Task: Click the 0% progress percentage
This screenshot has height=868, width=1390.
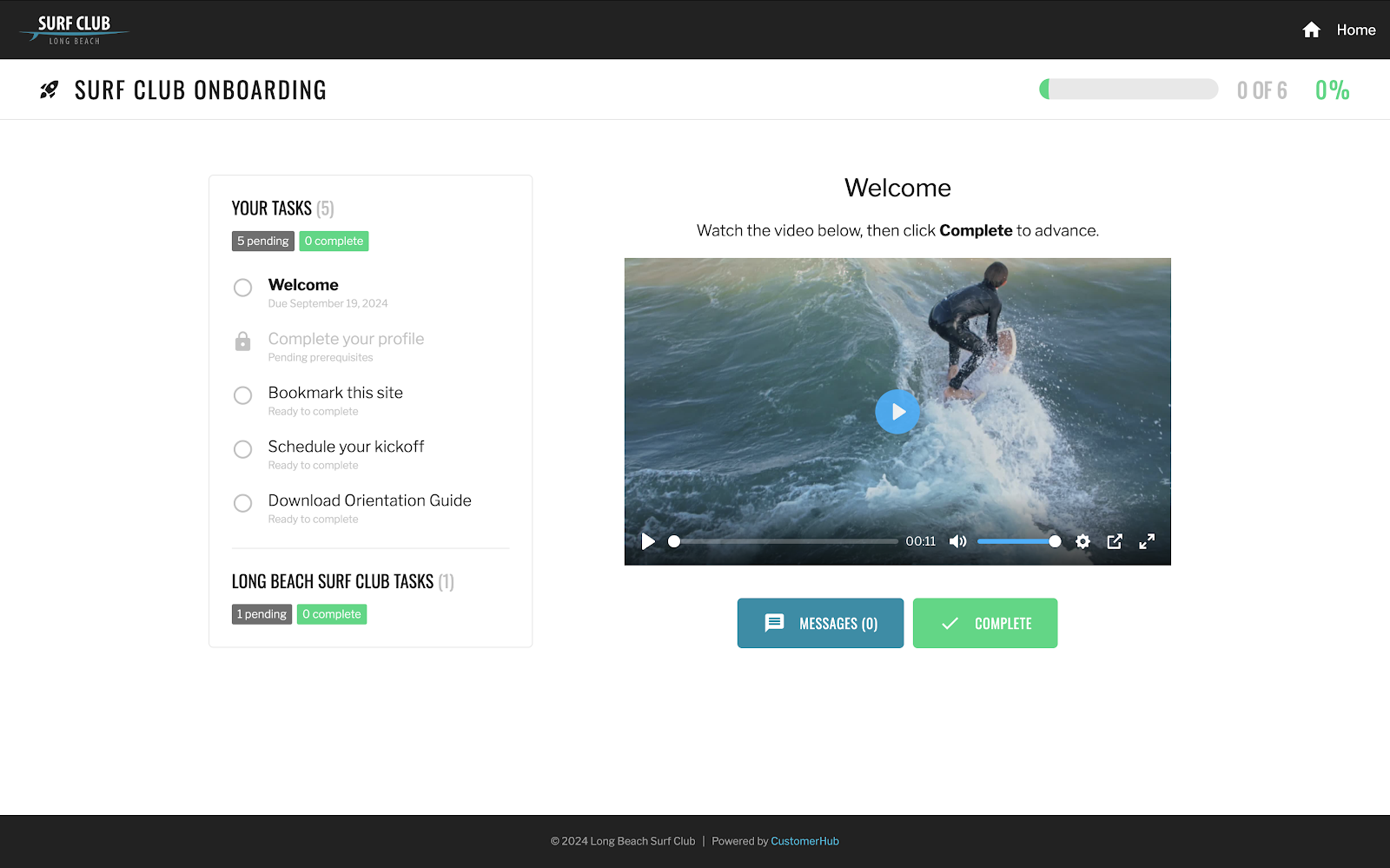Action: [x=1332, y=90]
